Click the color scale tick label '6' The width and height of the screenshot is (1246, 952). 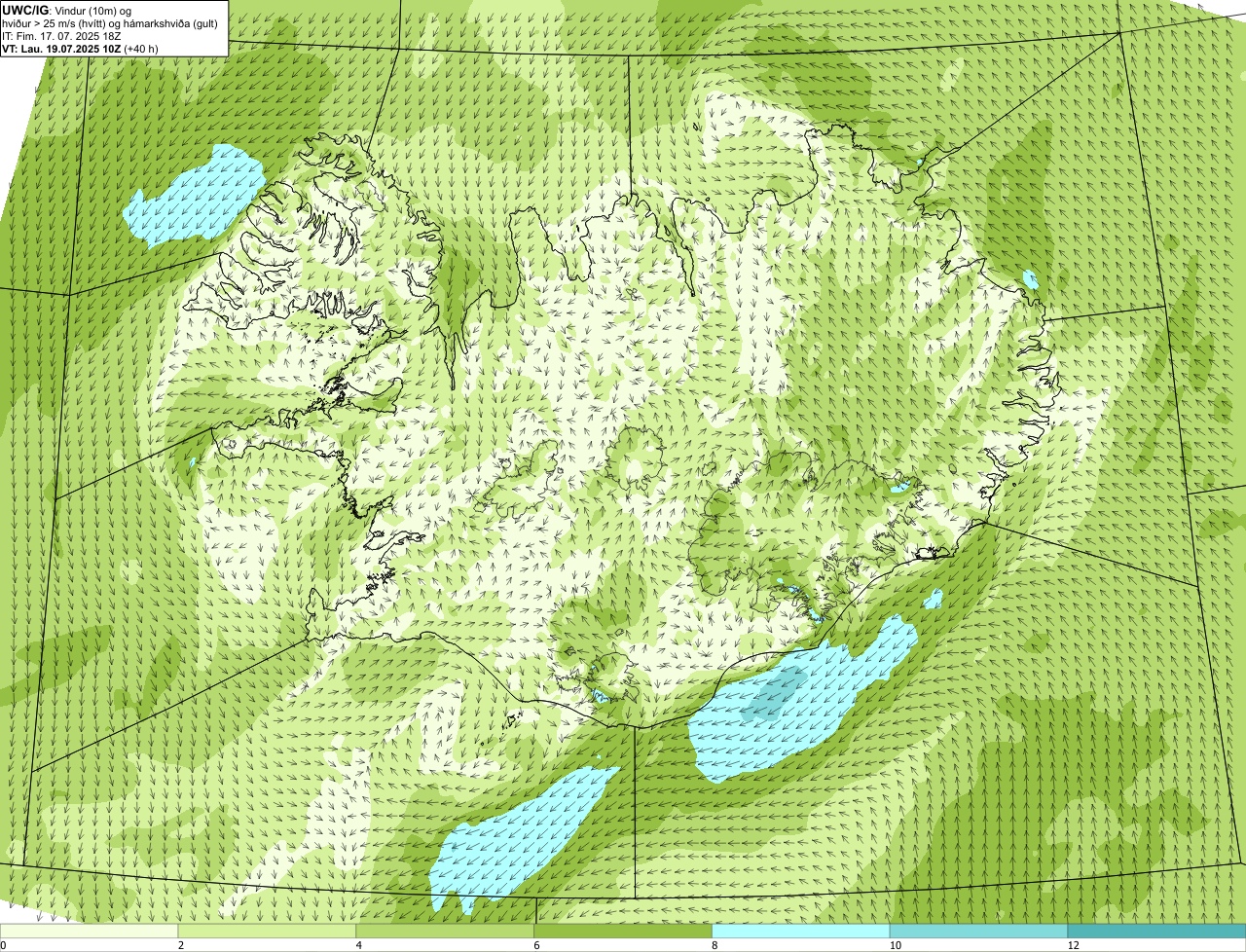pos(536,945)
